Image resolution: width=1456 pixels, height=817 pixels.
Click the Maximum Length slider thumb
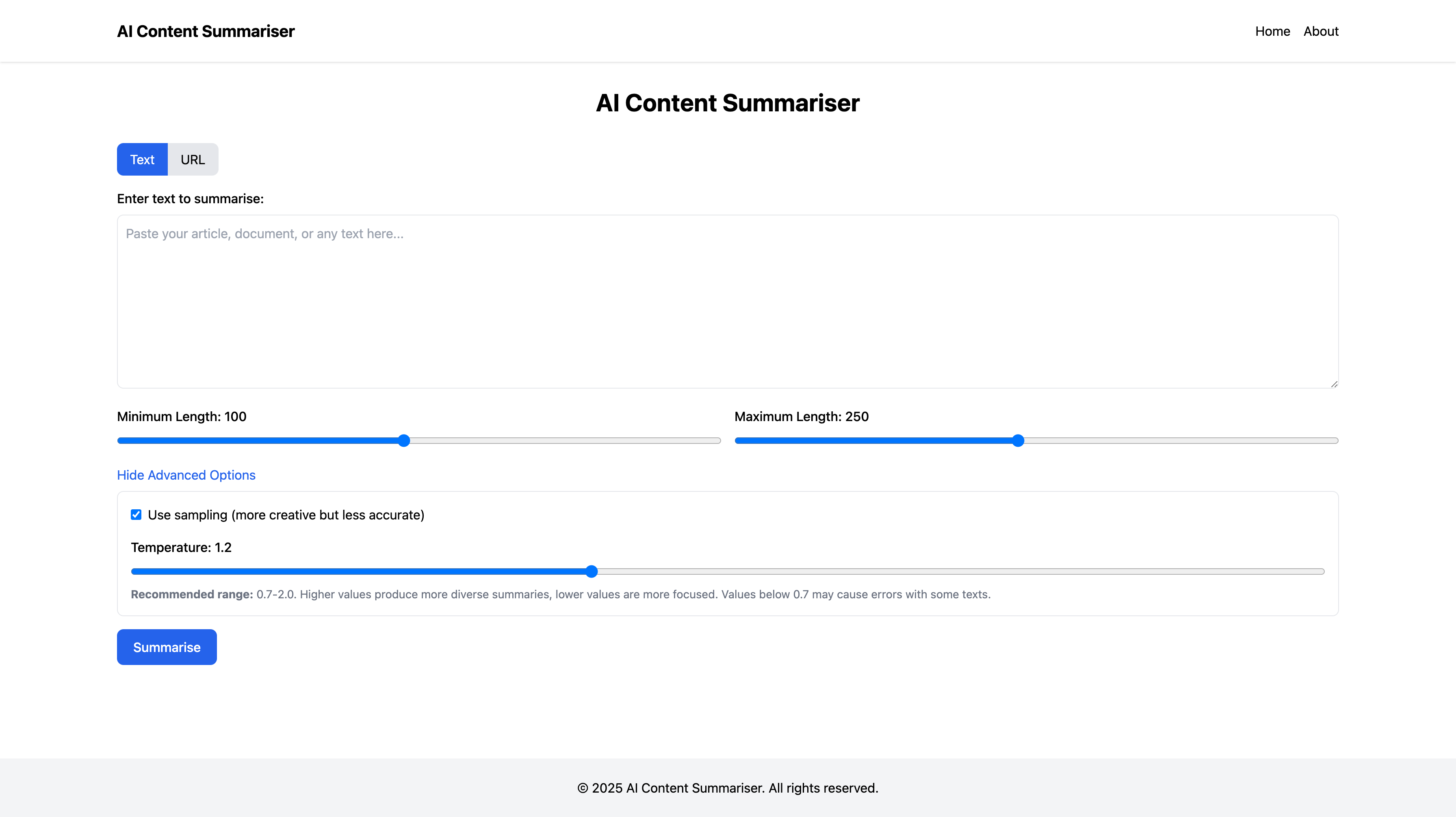point(1018,441)
